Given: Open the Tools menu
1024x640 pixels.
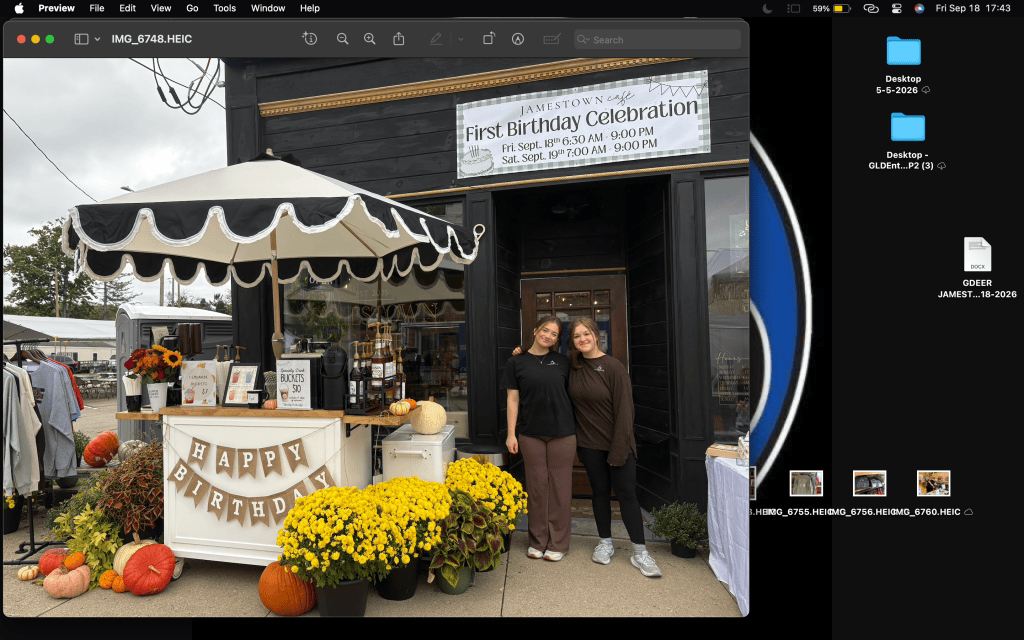Looking at the screenshot, I should pyautogui.click(x=225, y=8).
